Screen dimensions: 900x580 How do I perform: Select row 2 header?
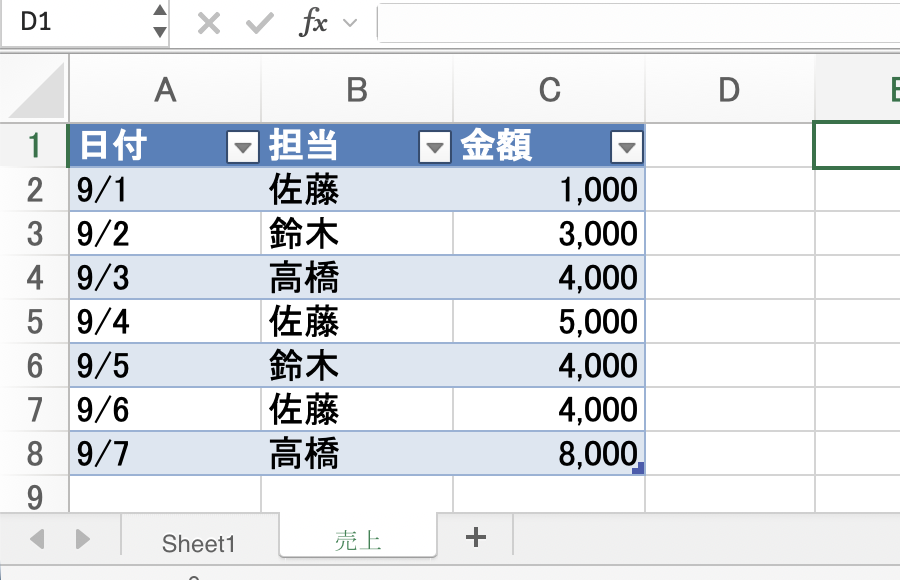[34, 190]
